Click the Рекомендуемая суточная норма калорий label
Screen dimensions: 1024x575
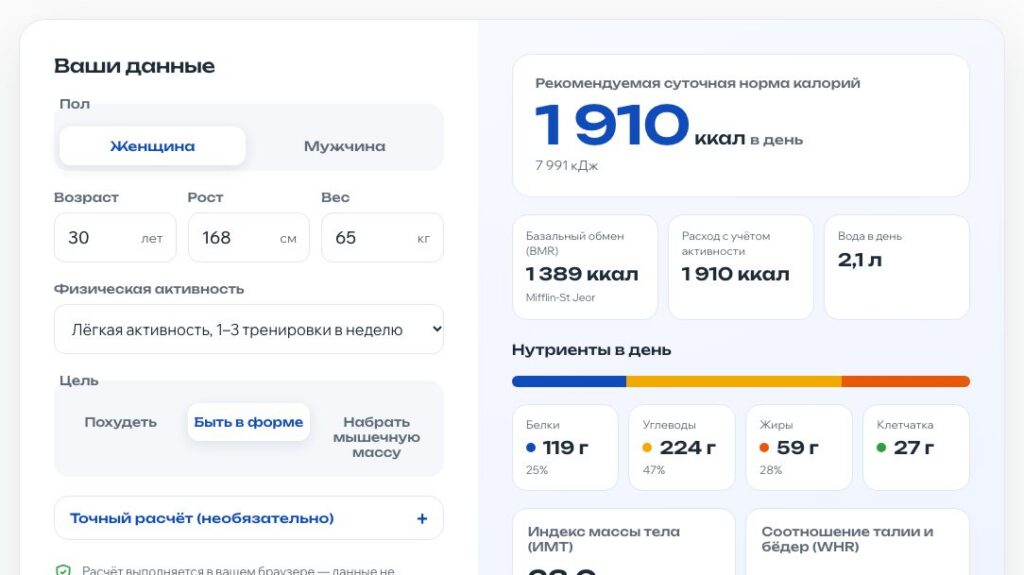697,83
